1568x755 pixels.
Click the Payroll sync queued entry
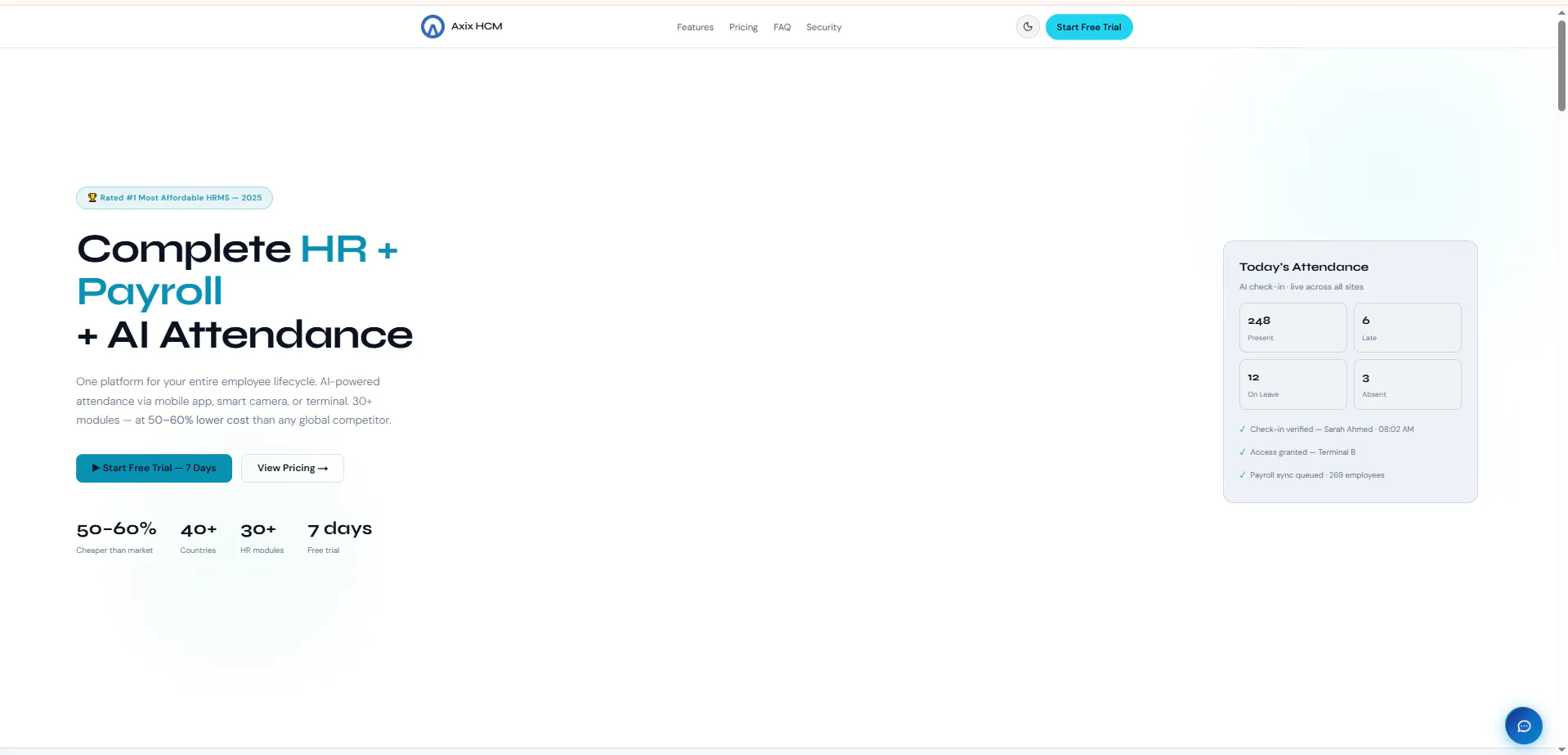point(1312,475)
